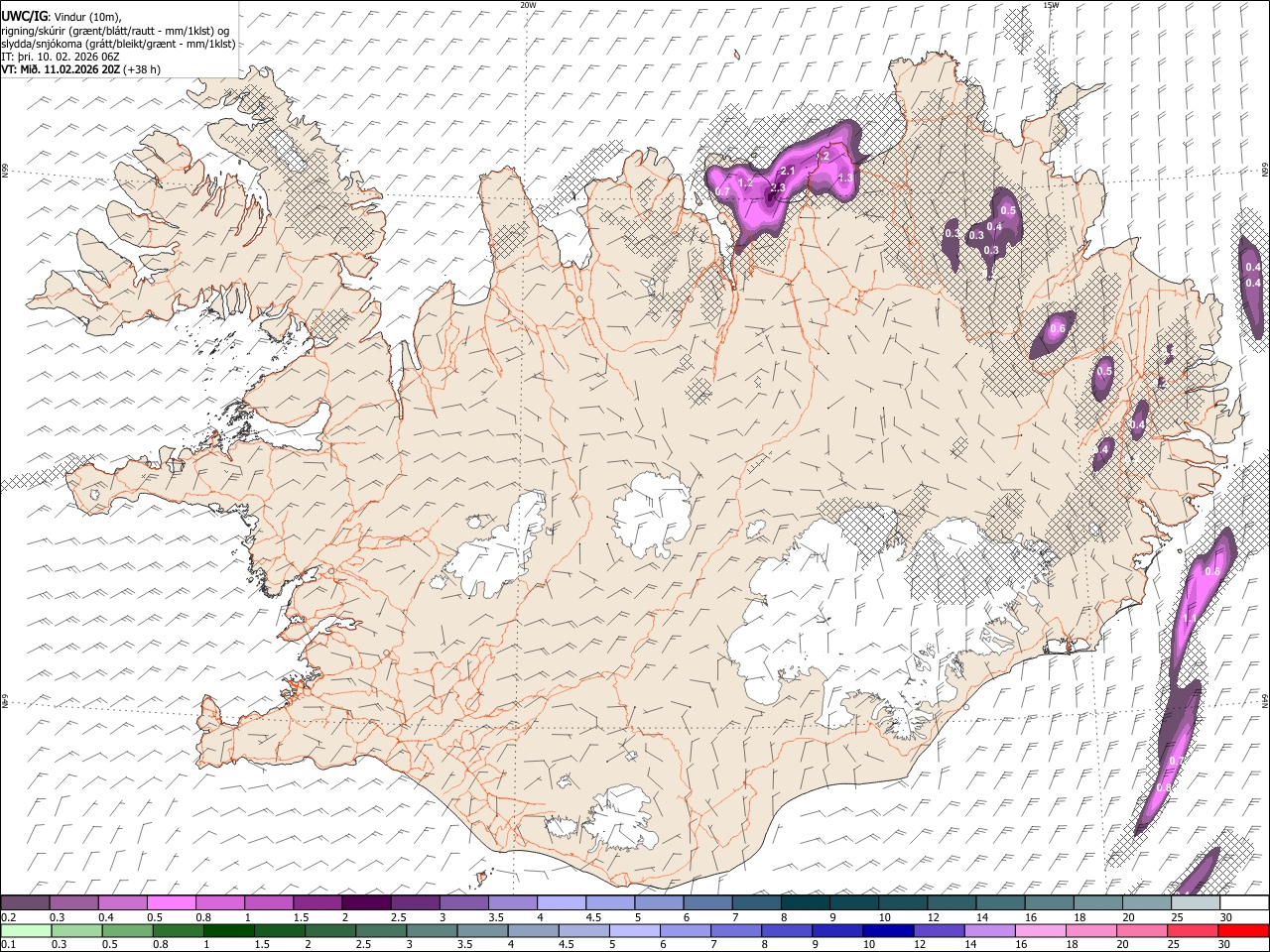Click the rain scale swatch between 5 and 6
The height and width of the screenshot is (952, 1270).
(633, 930)
